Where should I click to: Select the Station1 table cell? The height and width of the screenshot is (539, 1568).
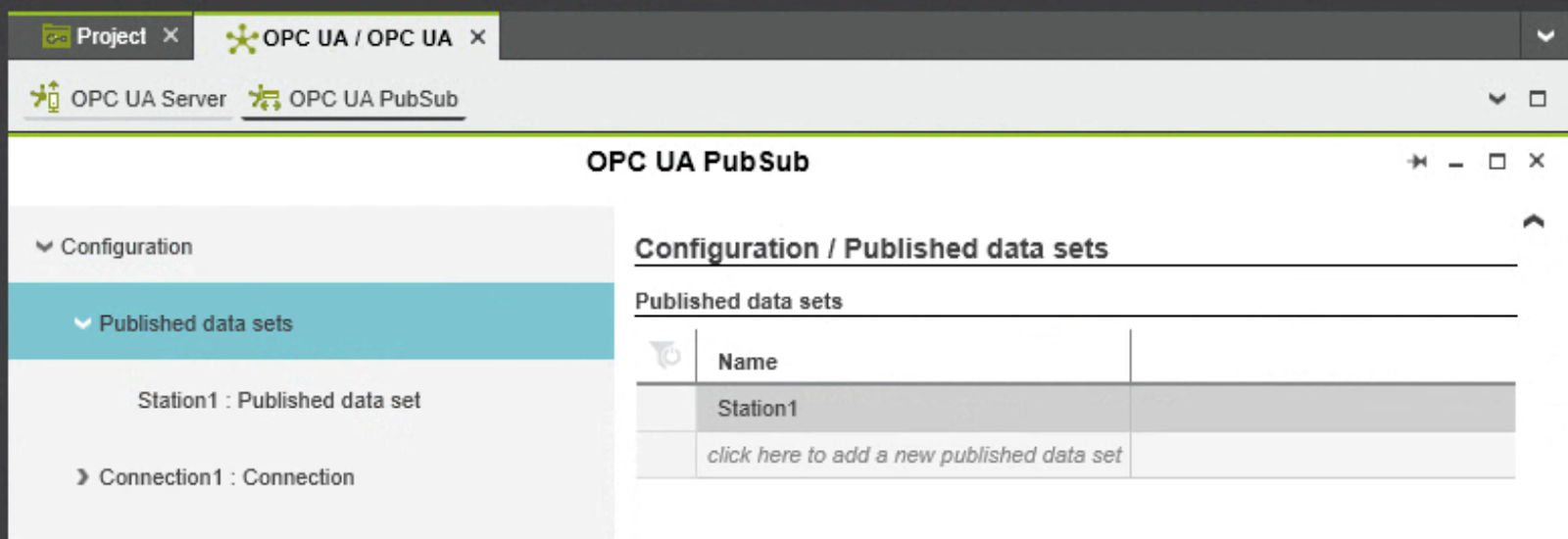(912, 409)
